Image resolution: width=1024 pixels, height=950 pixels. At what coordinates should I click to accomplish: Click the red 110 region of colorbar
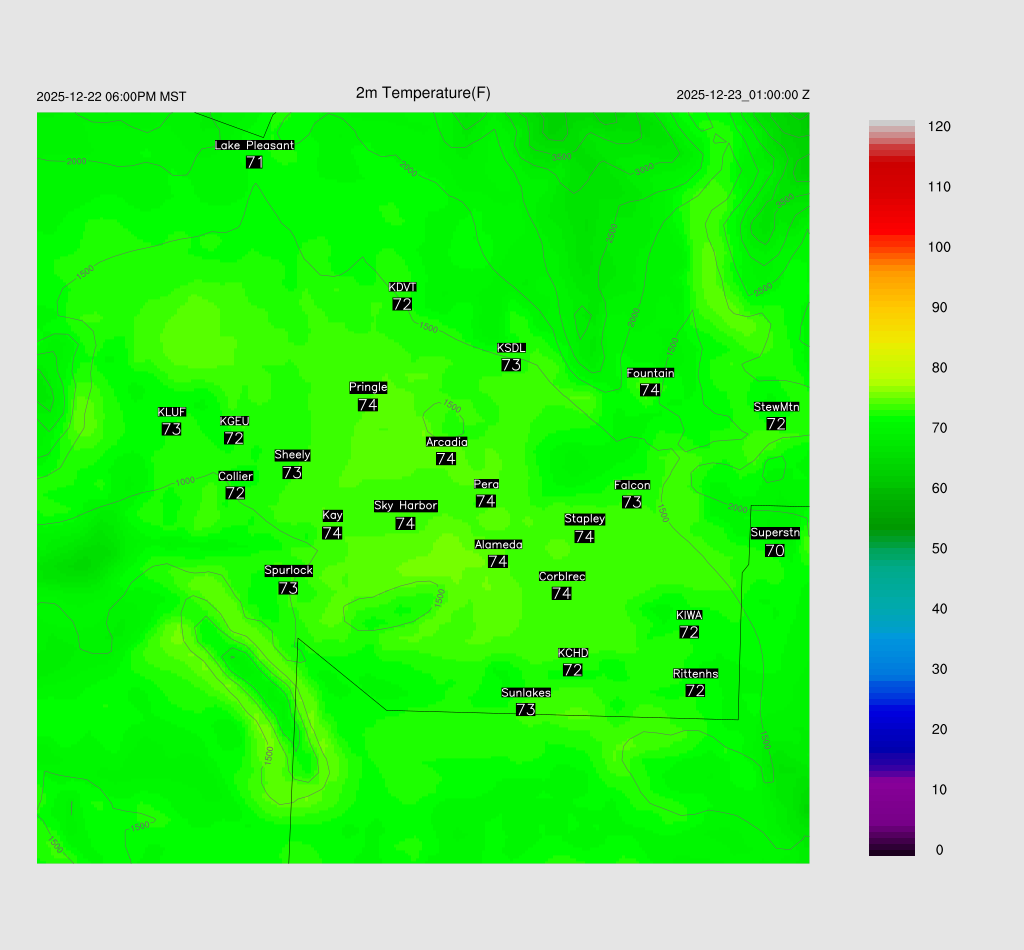[x=891, y=187]
